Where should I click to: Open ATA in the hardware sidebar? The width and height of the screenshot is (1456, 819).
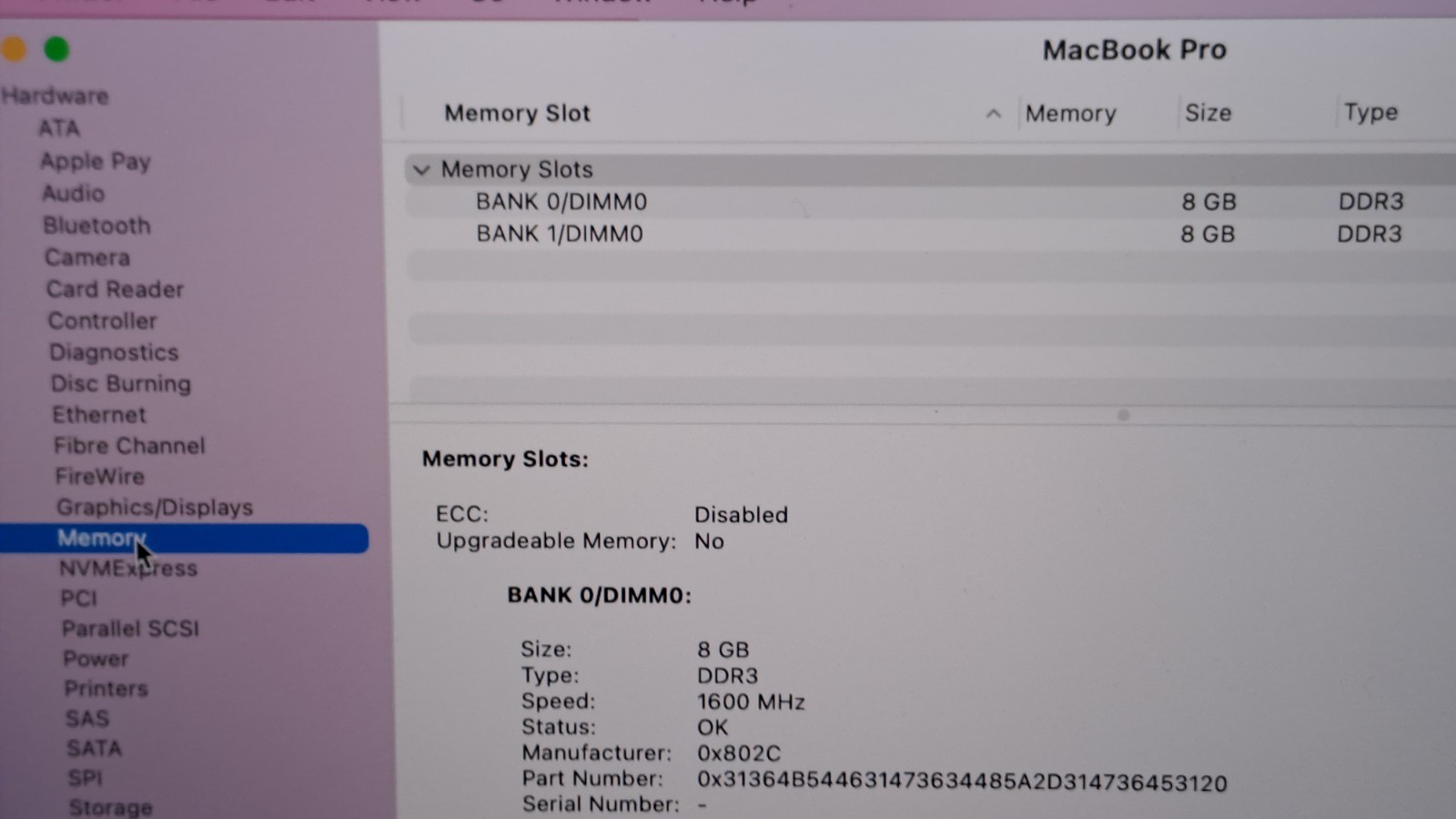coord(59,128)
